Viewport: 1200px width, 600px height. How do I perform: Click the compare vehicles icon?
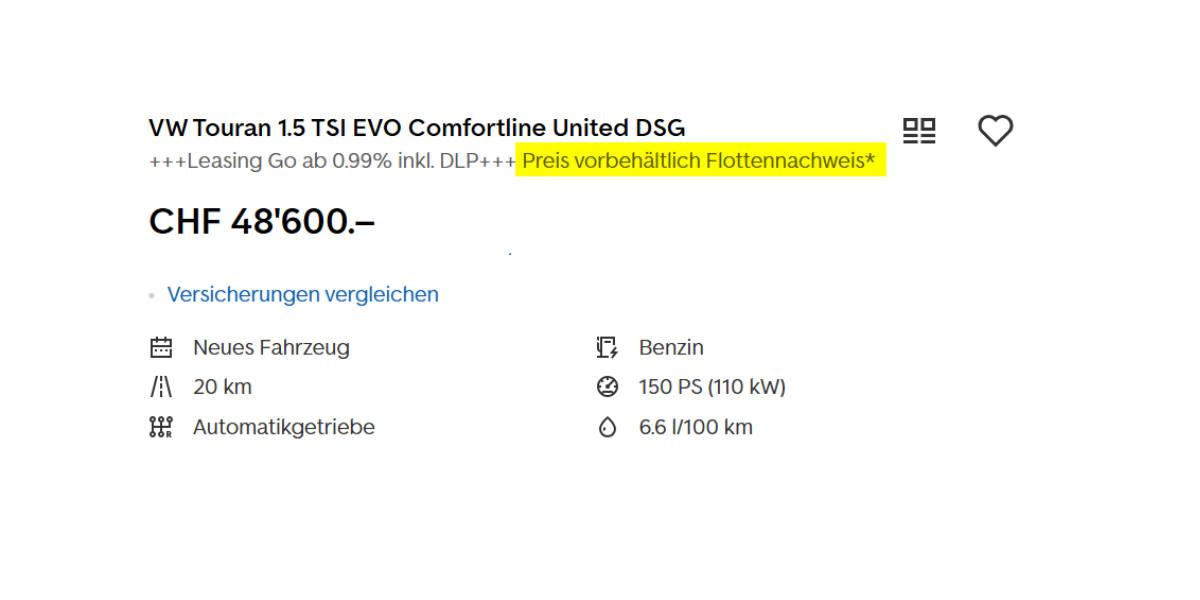[919, 131]
